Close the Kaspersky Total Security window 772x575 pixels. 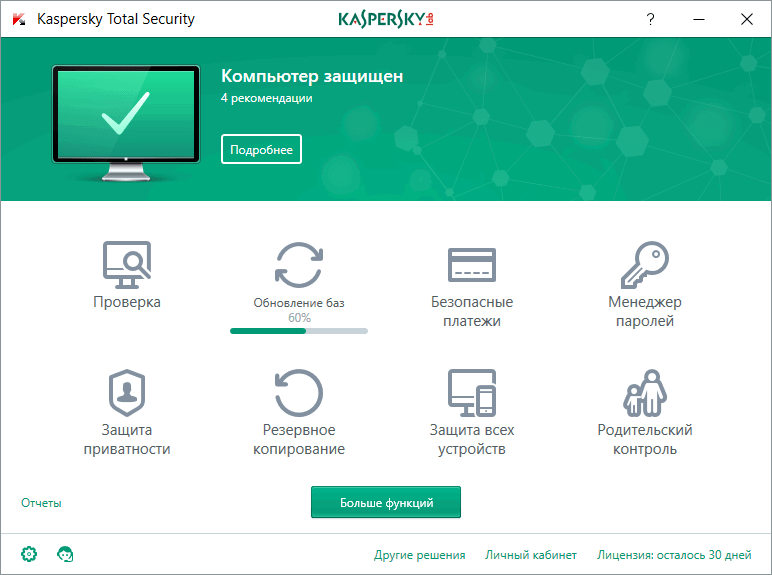click(x=747, y=19)
